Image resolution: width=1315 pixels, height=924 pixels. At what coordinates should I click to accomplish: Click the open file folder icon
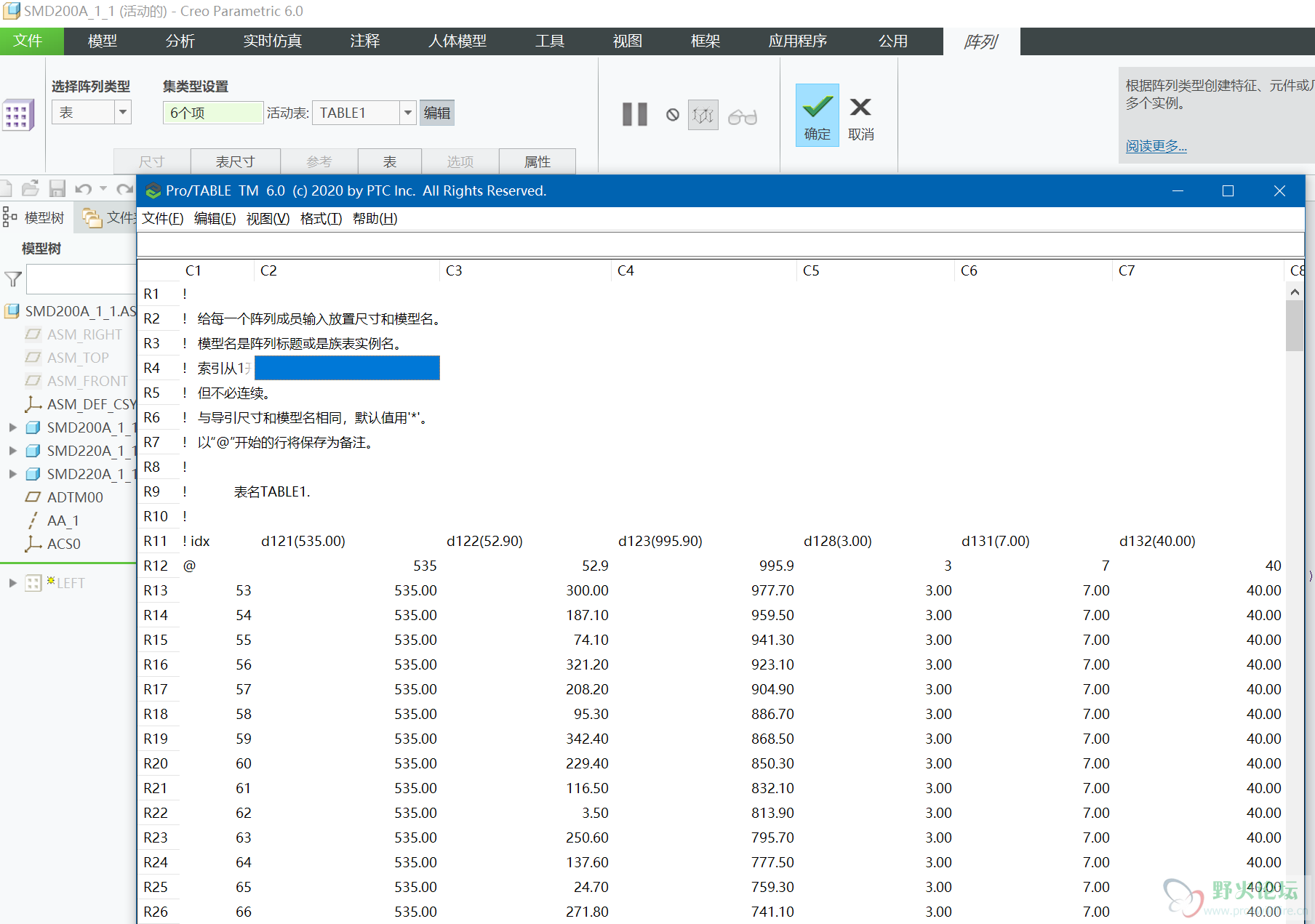[x=30, y=189]
